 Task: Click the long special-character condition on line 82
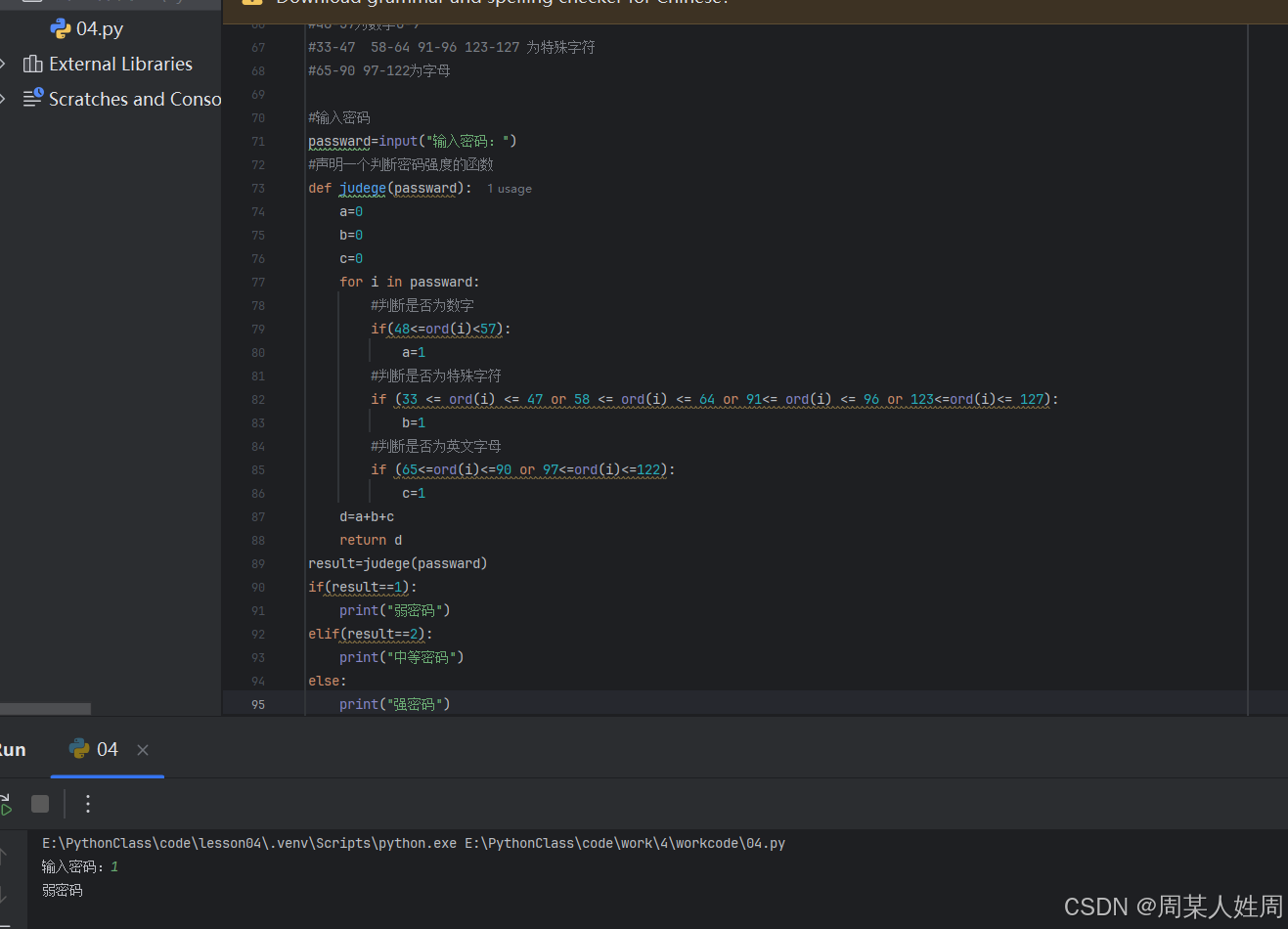pos(715,399)
